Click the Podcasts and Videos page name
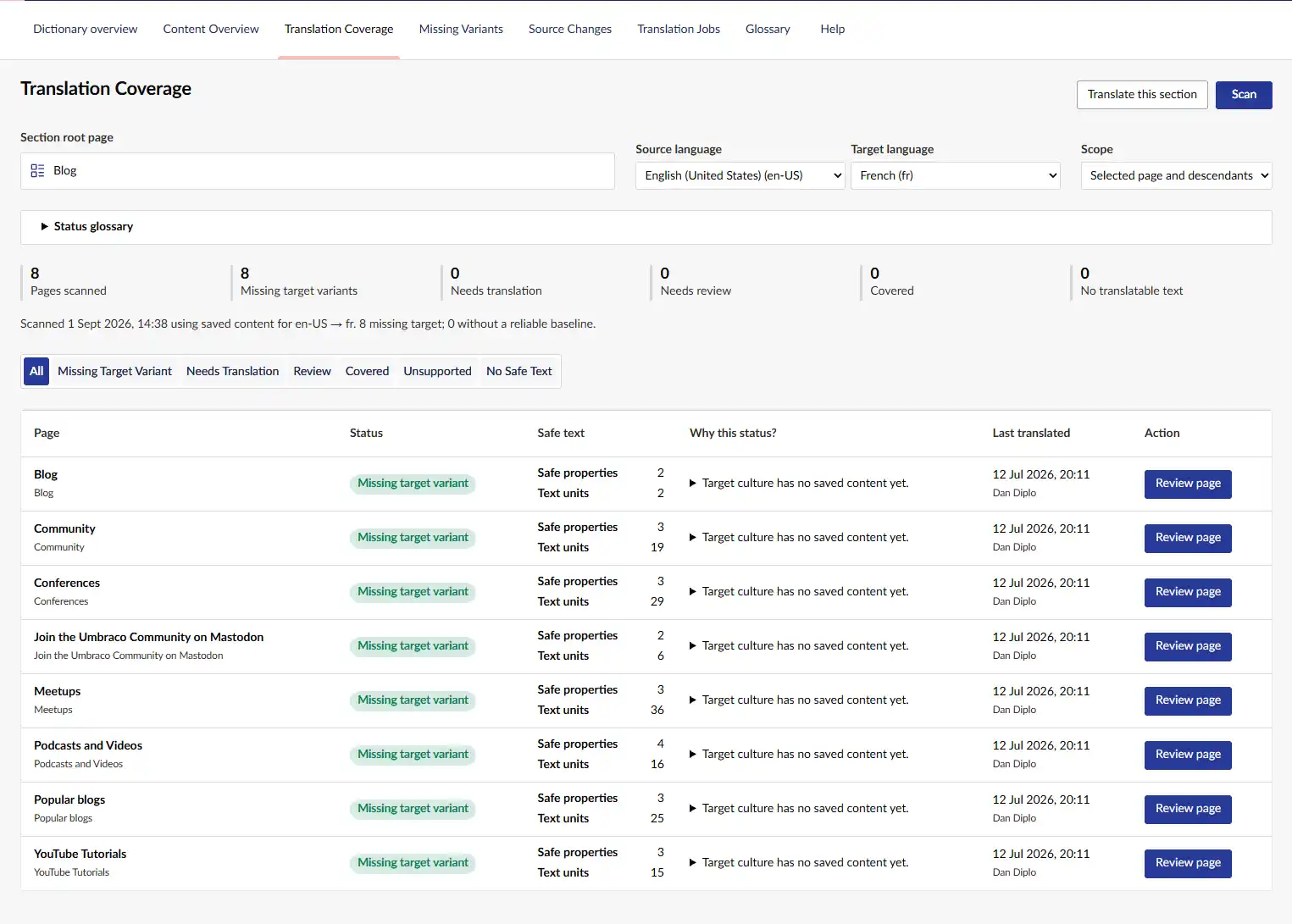The height and width of the screenshot is (924, 1292). [88, 745]
